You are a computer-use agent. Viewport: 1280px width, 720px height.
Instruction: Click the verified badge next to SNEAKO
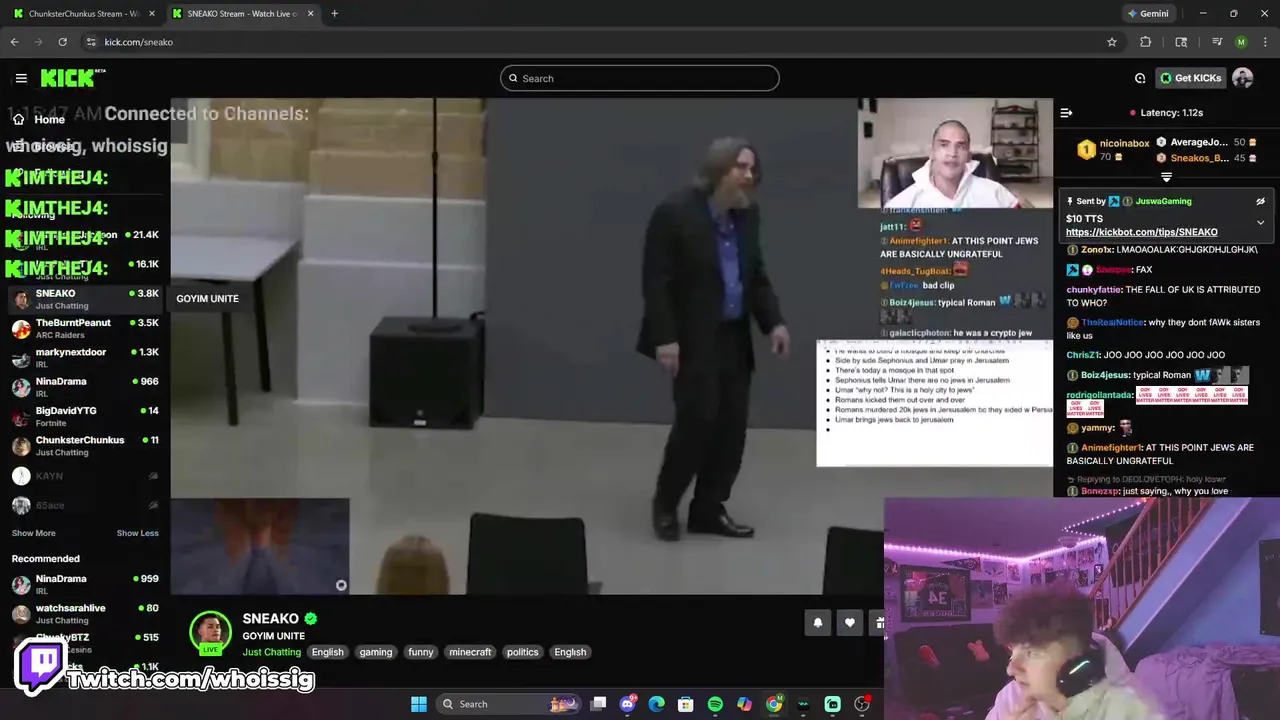[x=311, y=619]
